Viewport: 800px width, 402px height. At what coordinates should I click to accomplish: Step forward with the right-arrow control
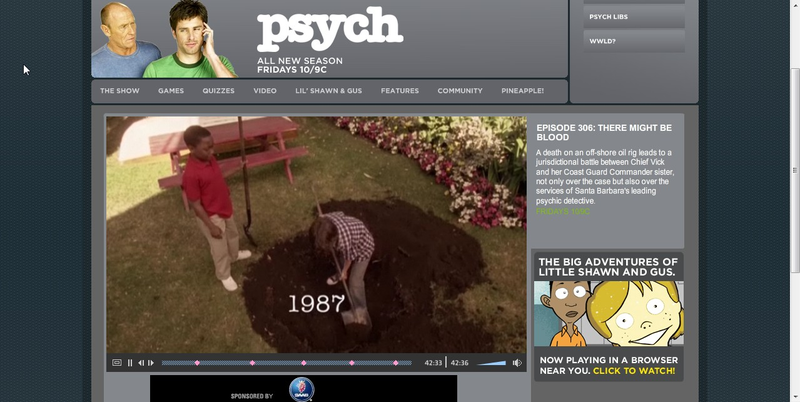[151, 363]
